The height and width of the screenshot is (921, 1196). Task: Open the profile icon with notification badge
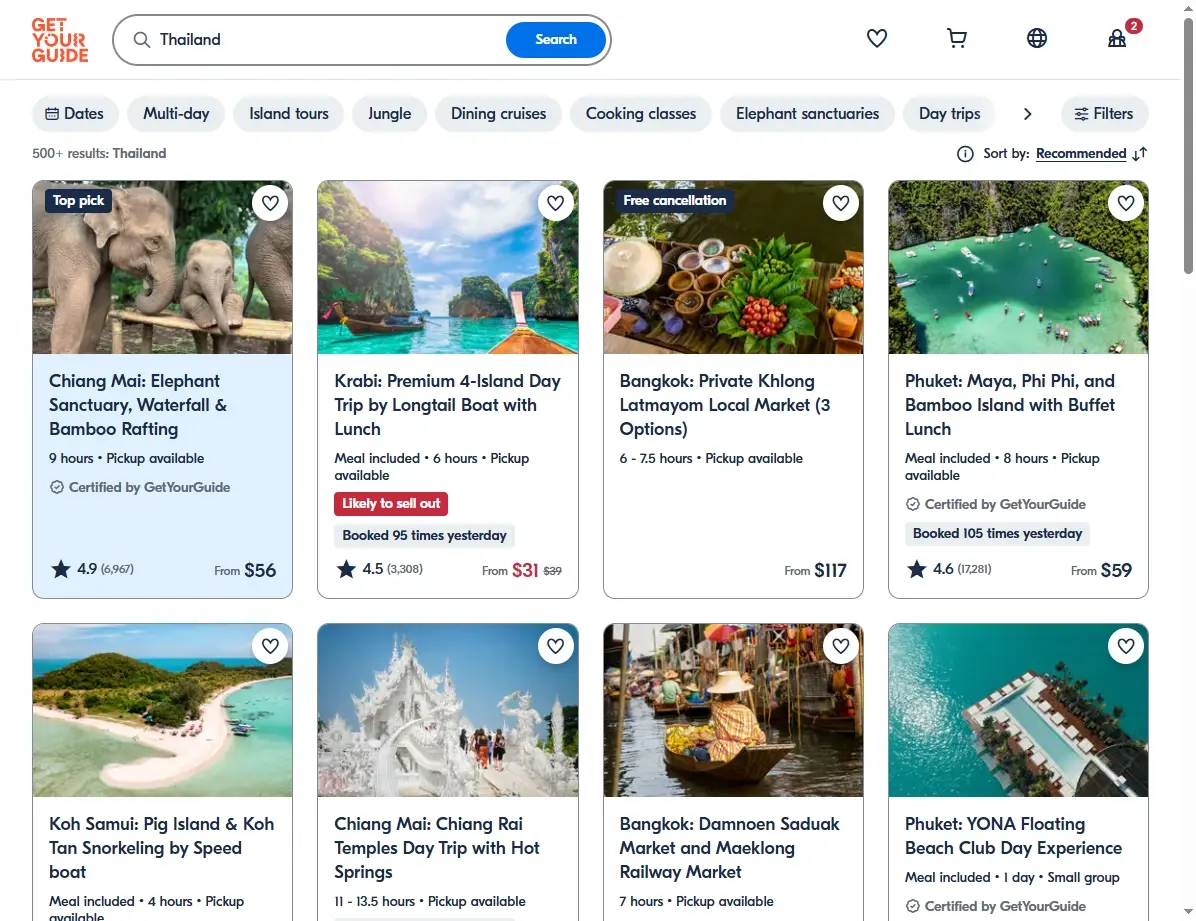click(x=1117, y=38)
